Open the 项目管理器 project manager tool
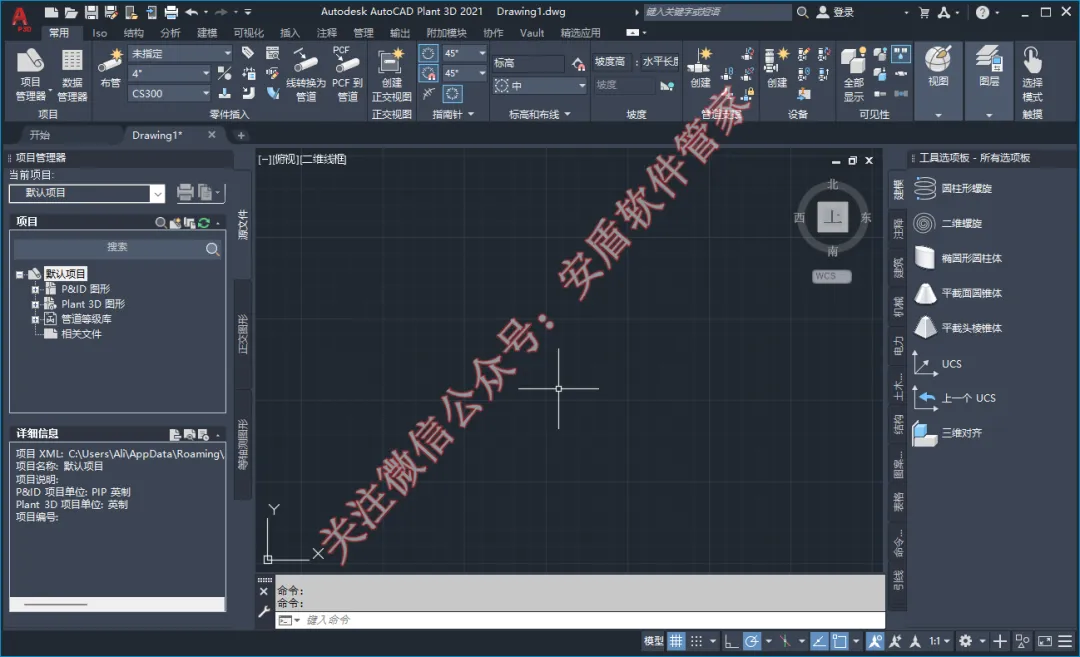The width and height of the screenshot is (1080, 657). coord(30,74)
